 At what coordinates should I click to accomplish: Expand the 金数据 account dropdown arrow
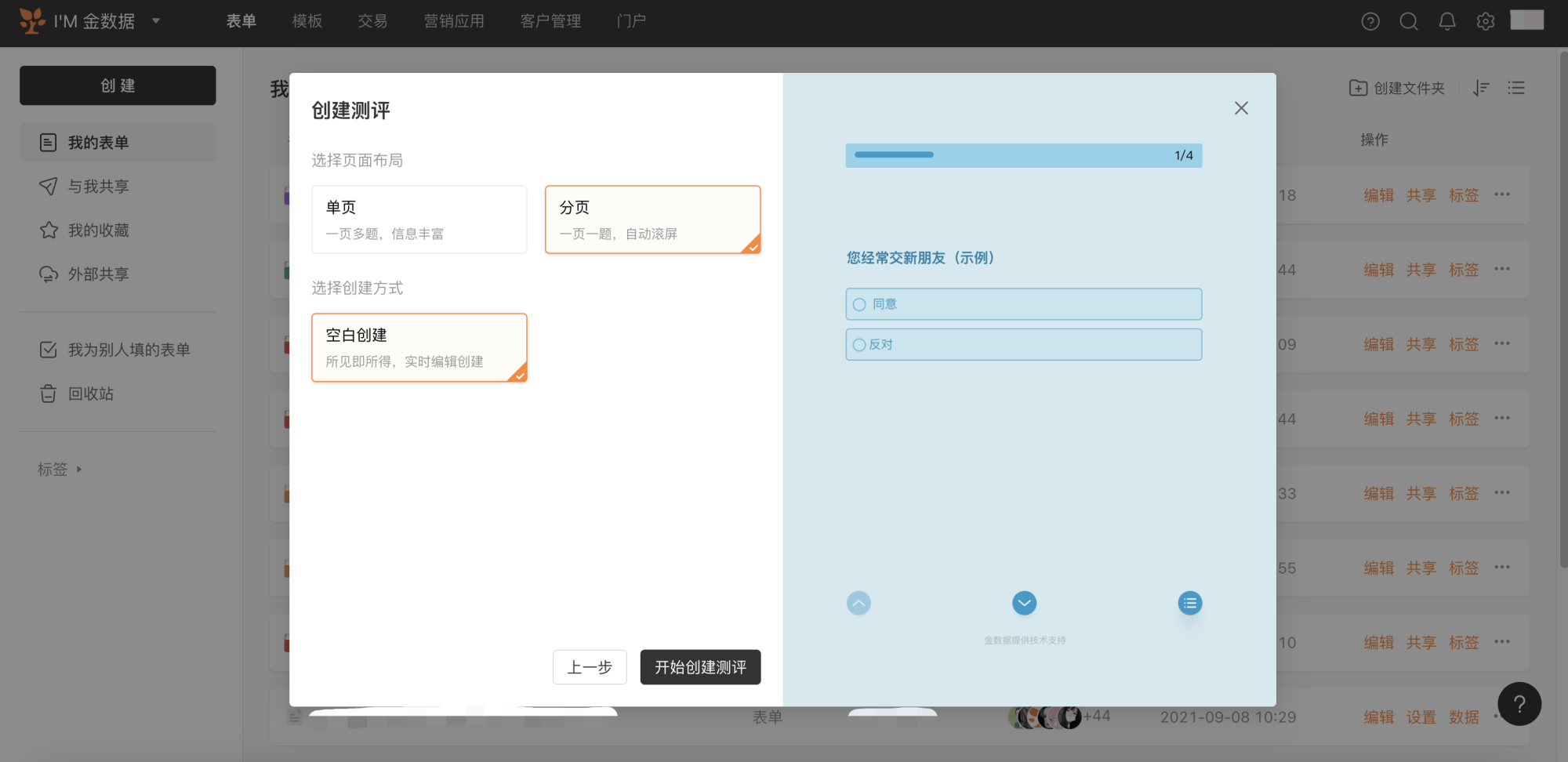(x=156, y=20)
